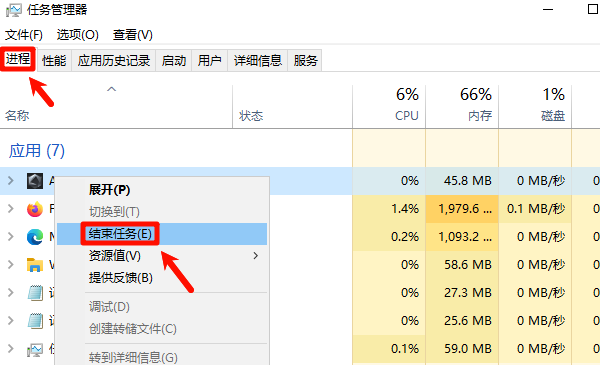The width and height of the screenshot is (600, 365).
Task: Select the Windows Explorer folder icon
Action: pos(35,265)
